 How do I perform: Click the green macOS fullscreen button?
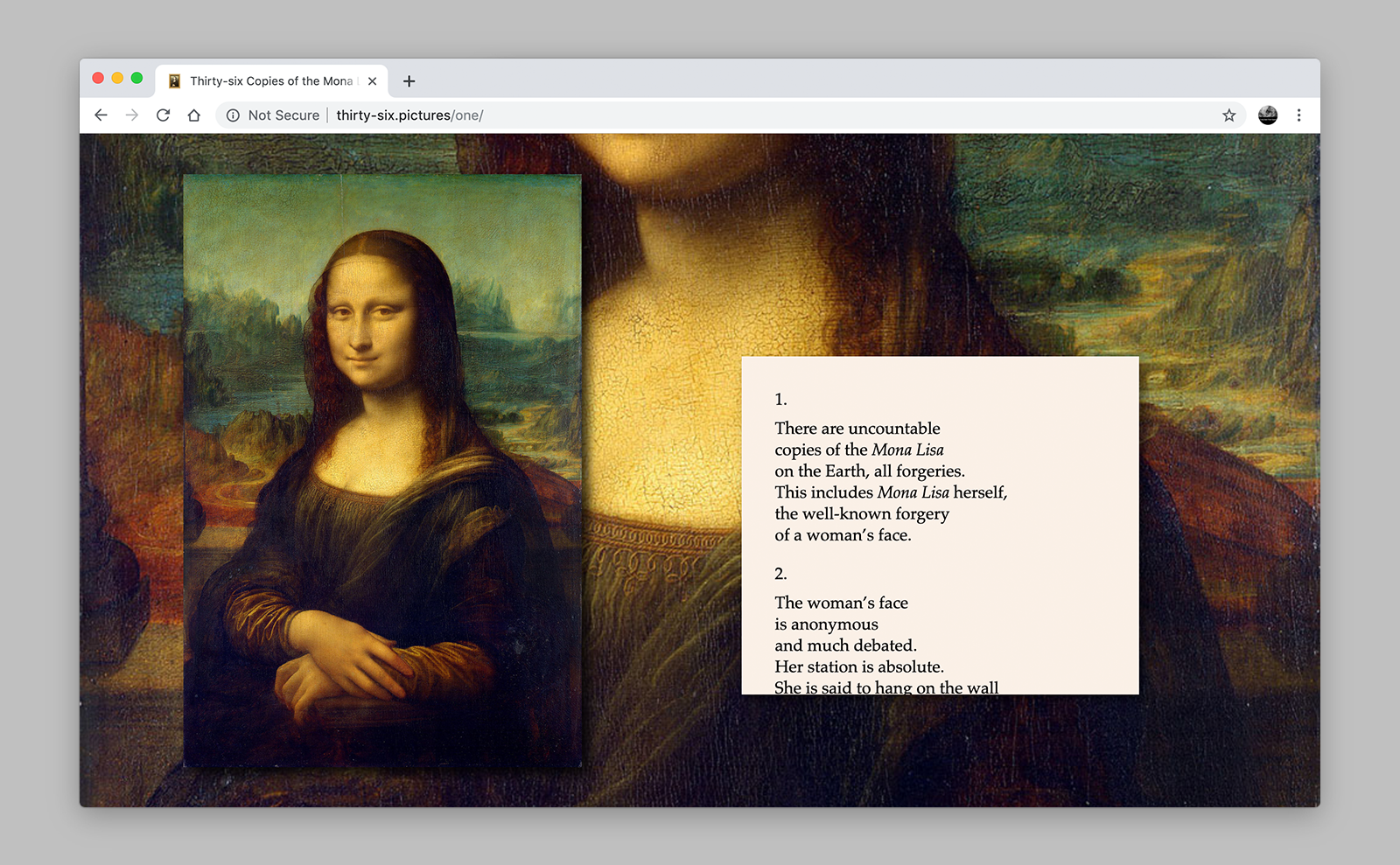click(x=136, y=79)
